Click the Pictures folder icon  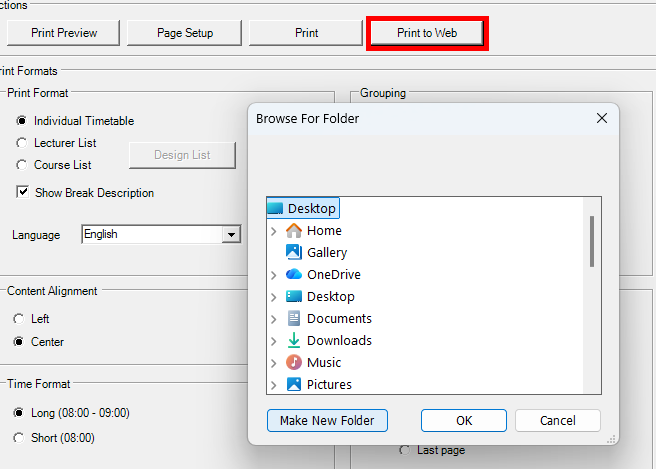294,384
